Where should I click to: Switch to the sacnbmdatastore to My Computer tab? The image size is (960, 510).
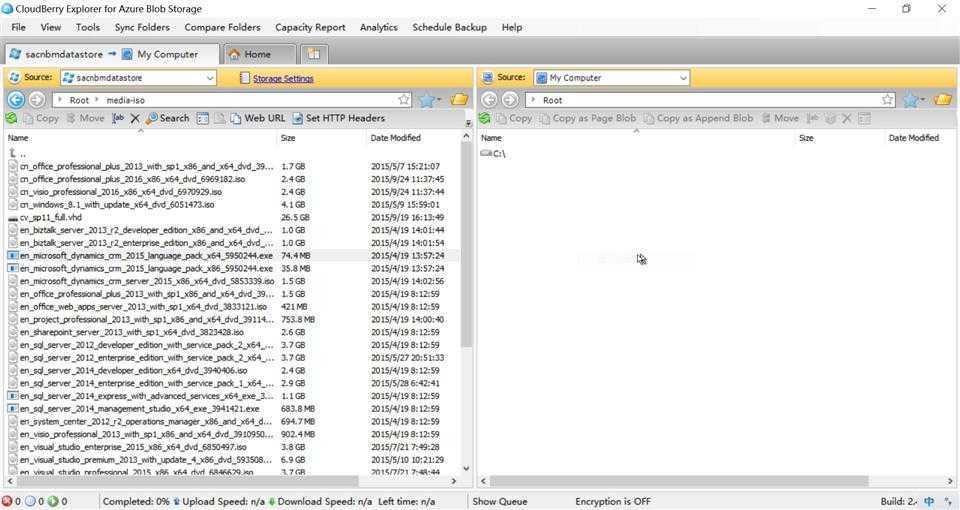tap(112, 54)
